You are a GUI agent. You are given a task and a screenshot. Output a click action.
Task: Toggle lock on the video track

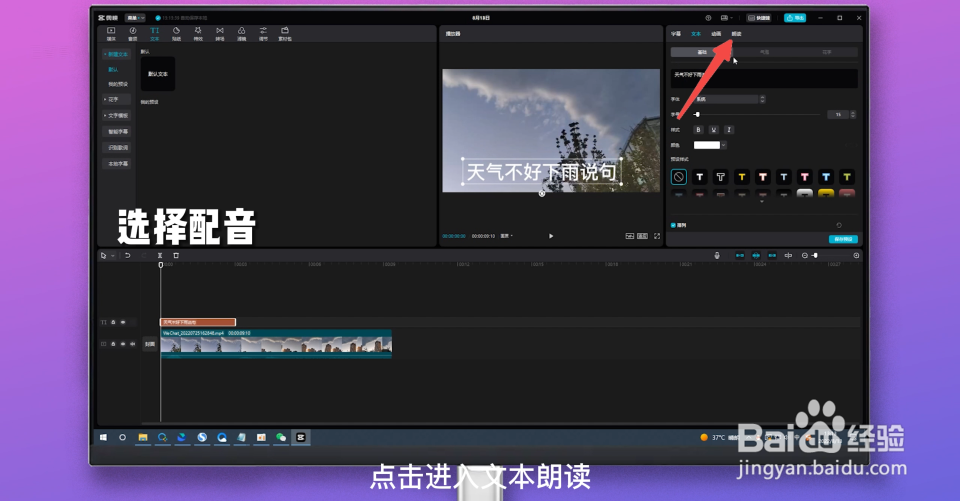click(113, 344)
